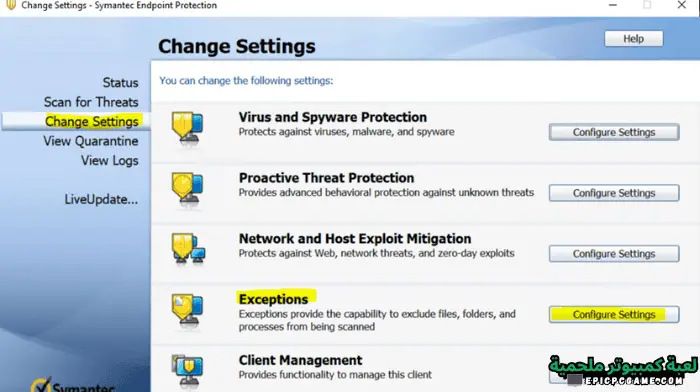Click the Client Management monitor icon
700x392 pixels.
(x=188, y=370)
